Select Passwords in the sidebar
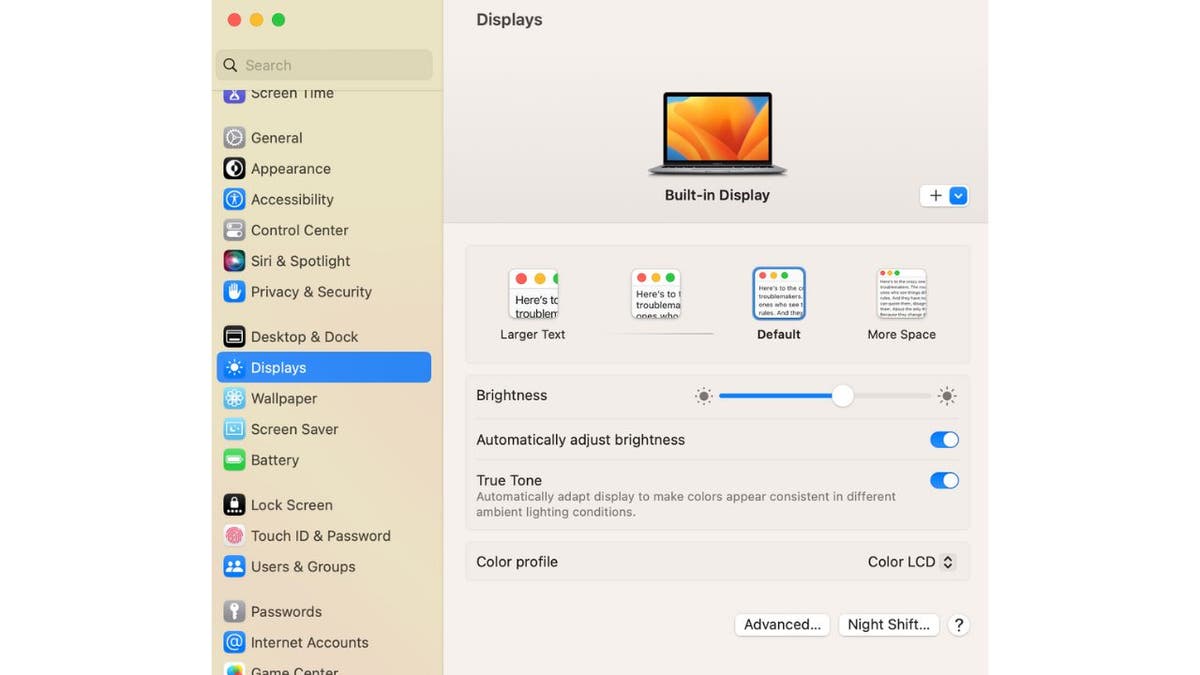The width and height of the screenshot is (1200, 675). coord(324,612)
